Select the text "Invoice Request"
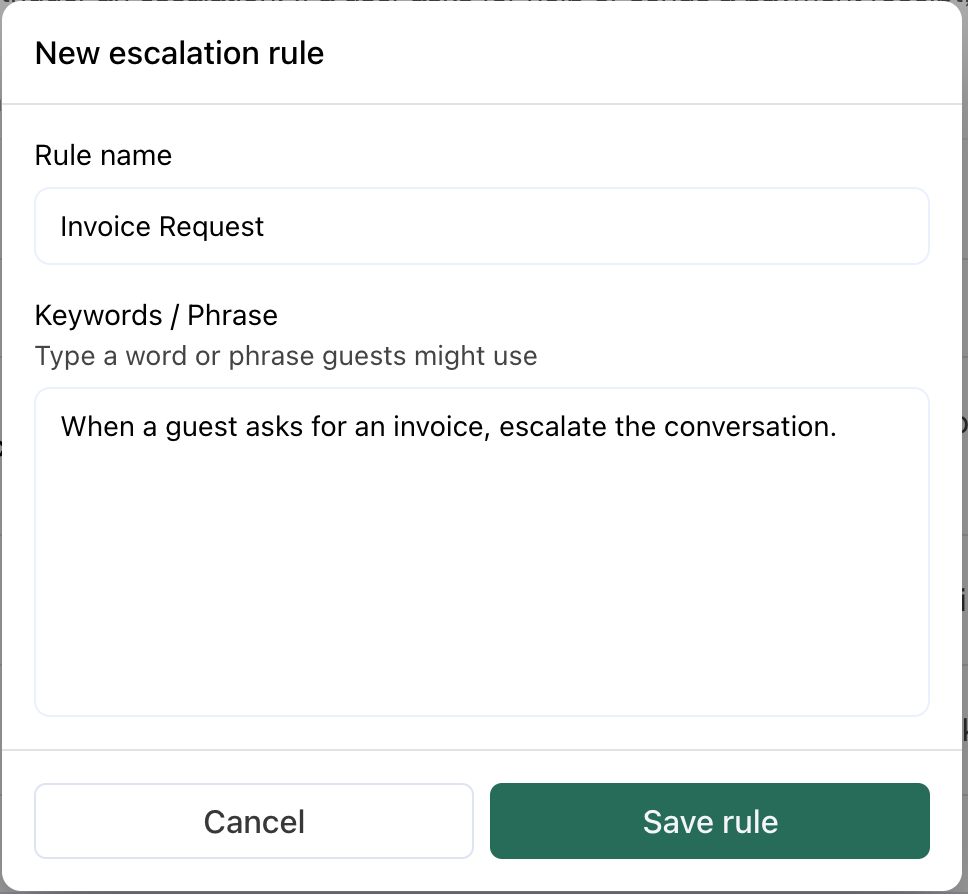The height and width of the screenshot is (894, 968). 161,227
